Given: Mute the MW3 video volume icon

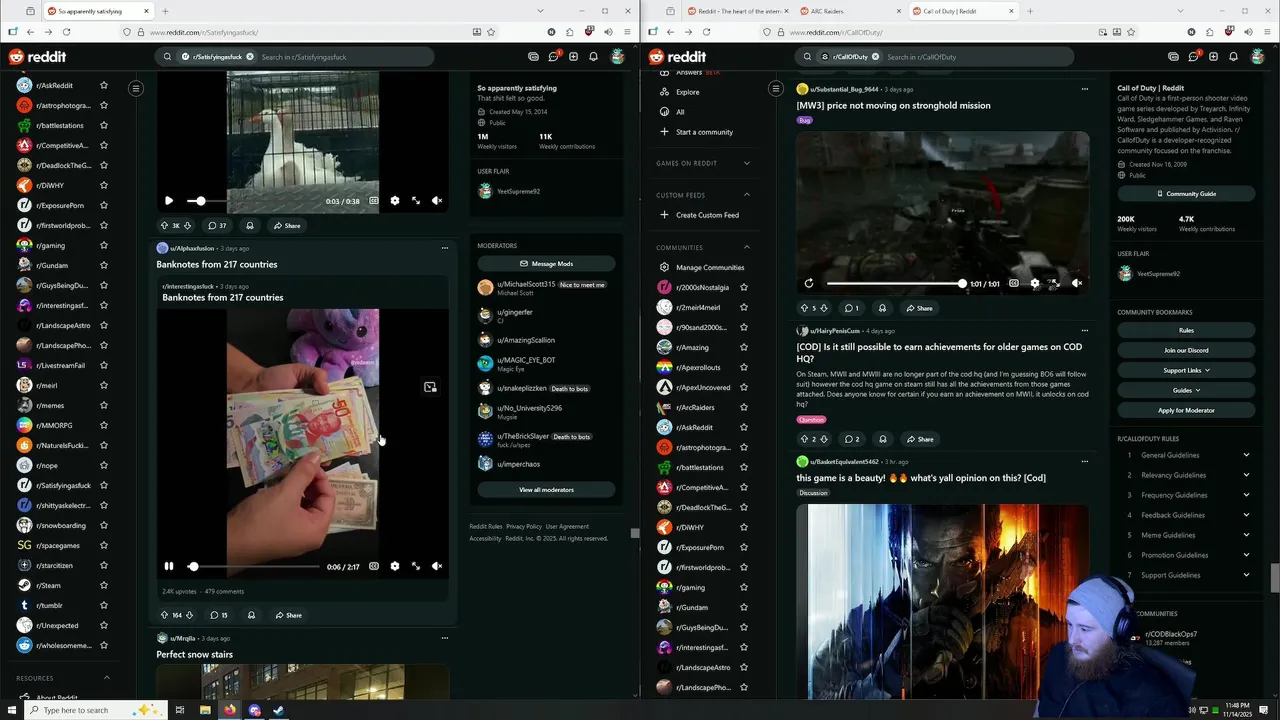Looking at the screenshot, I should click(1077, 283).
